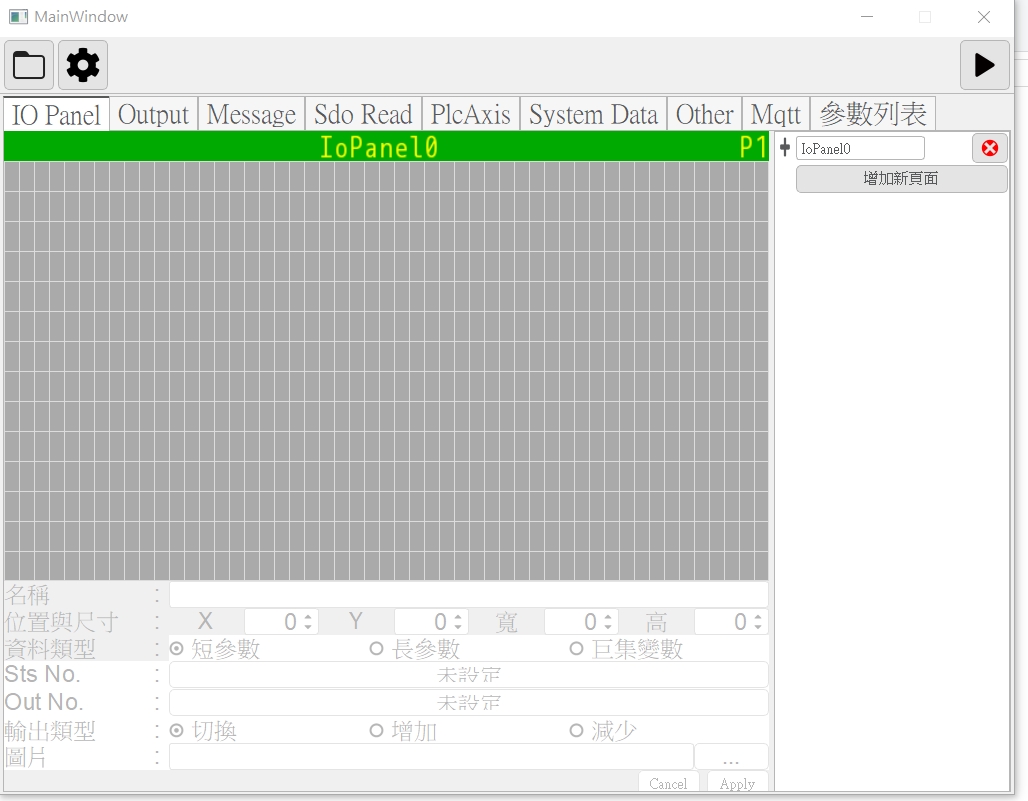Click the 寬 width spinner arrows
Image resolution: width=1028 pixels, height=801 pixels.
point(608,622)
